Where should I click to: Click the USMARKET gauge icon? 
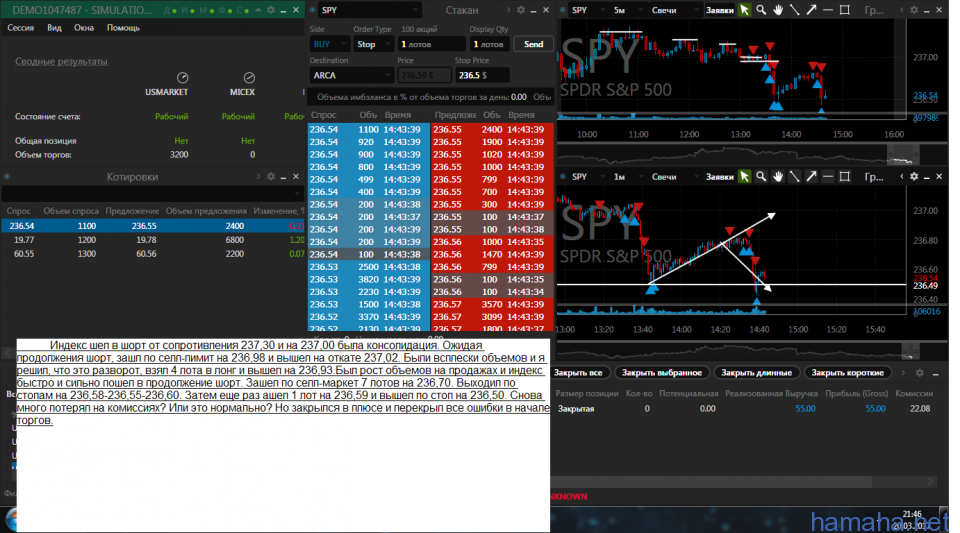pos(182,78)
